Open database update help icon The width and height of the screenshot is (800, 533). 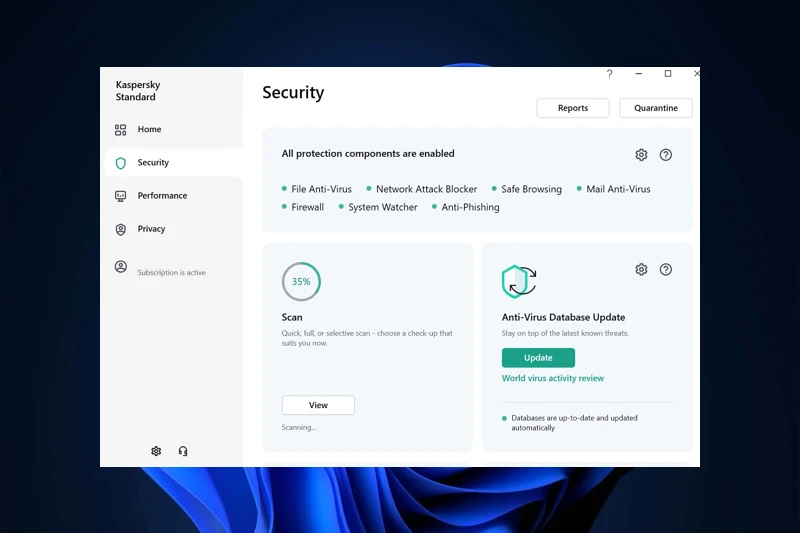pos(666,269)
